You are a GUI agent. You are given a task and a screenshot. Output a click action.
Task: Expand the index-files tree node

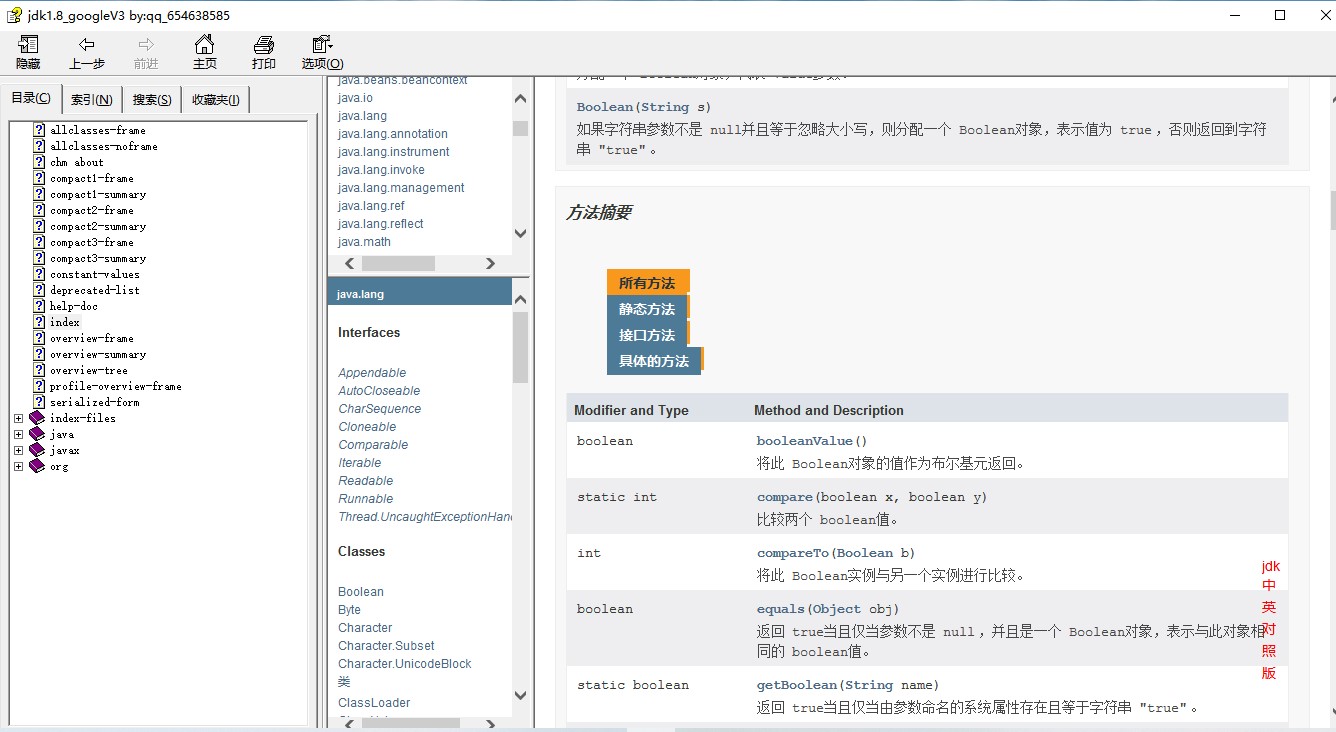(x=16, y=418)
